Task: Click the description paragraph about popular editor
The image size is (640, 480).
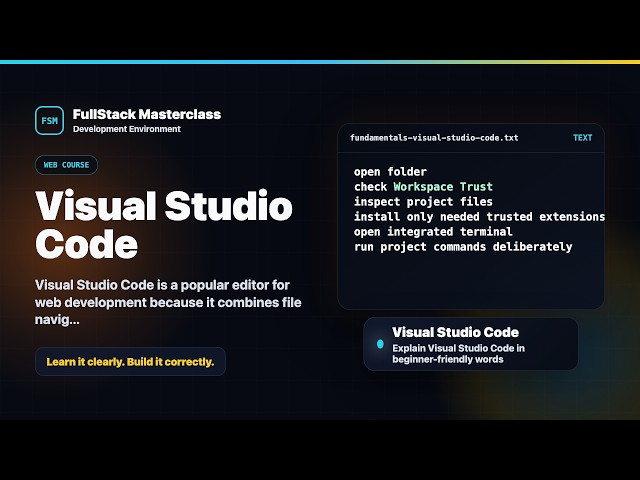Action: click(168, 302)
